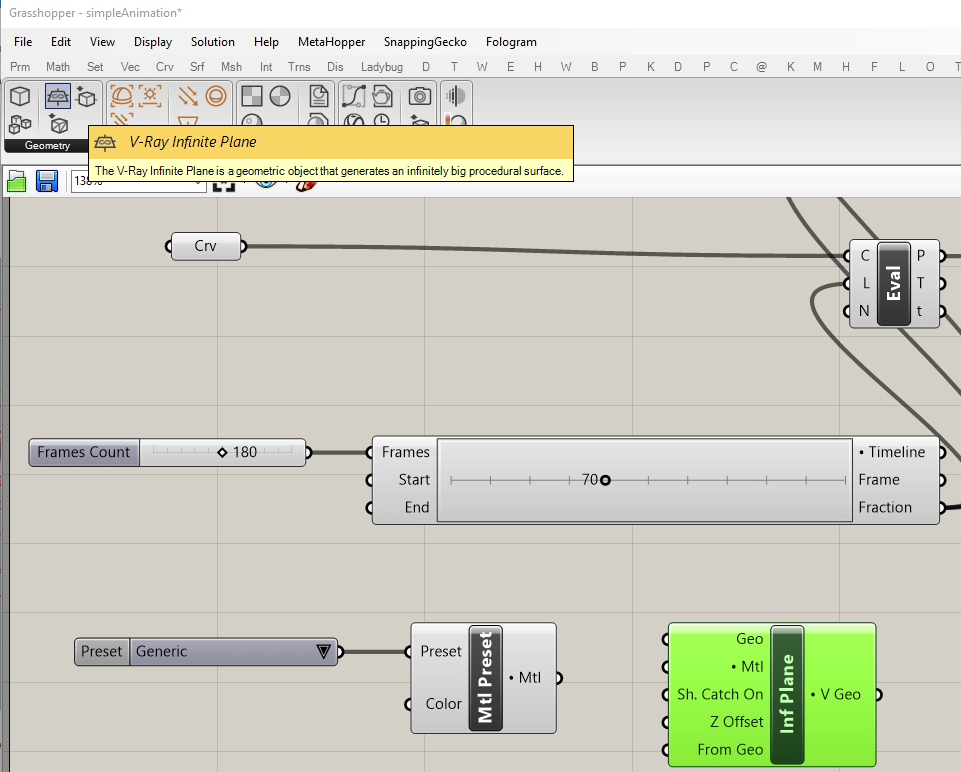Open a file with green folder icon

[x=17, y=181]
